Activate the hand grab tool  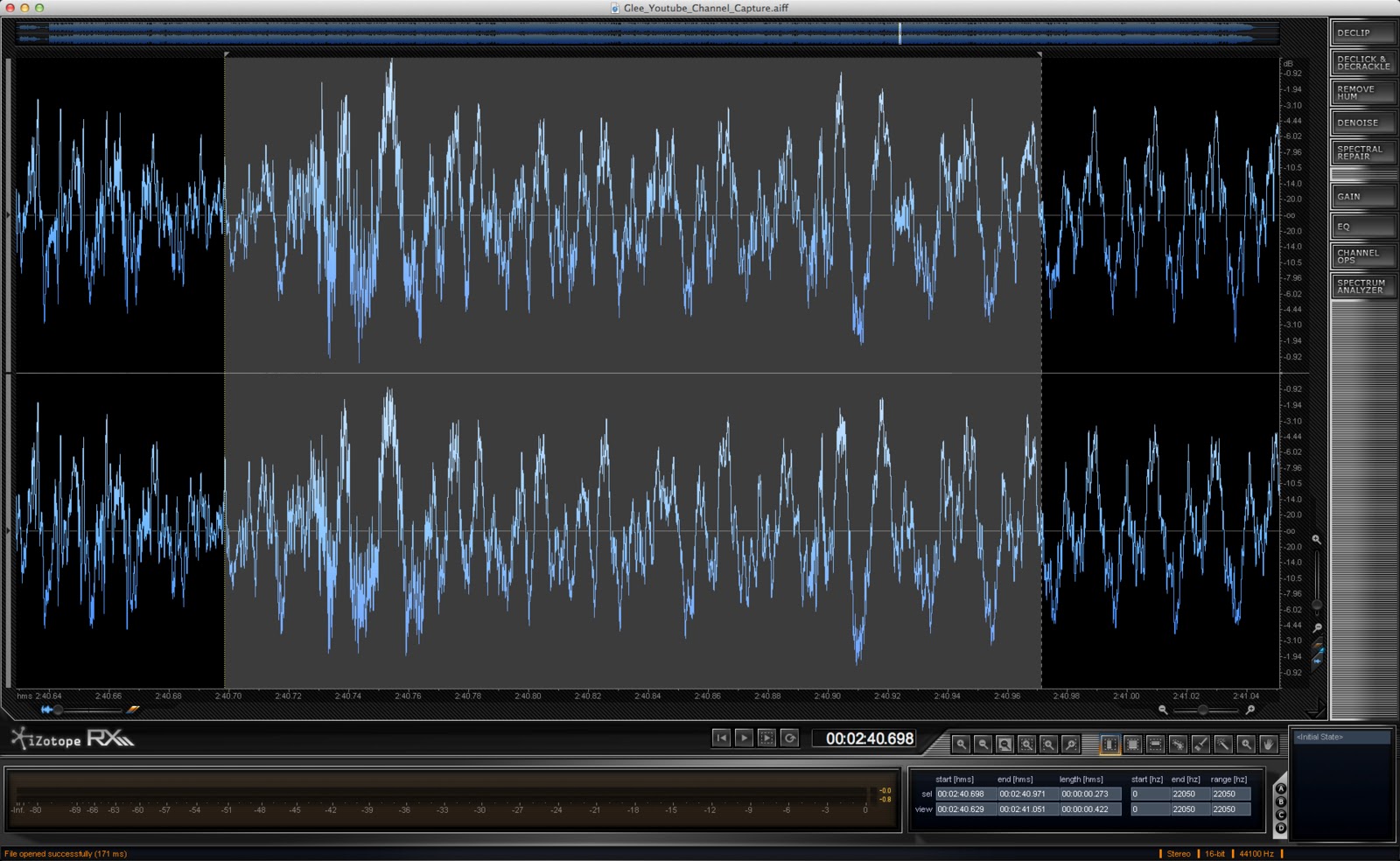pos(1268,744)
